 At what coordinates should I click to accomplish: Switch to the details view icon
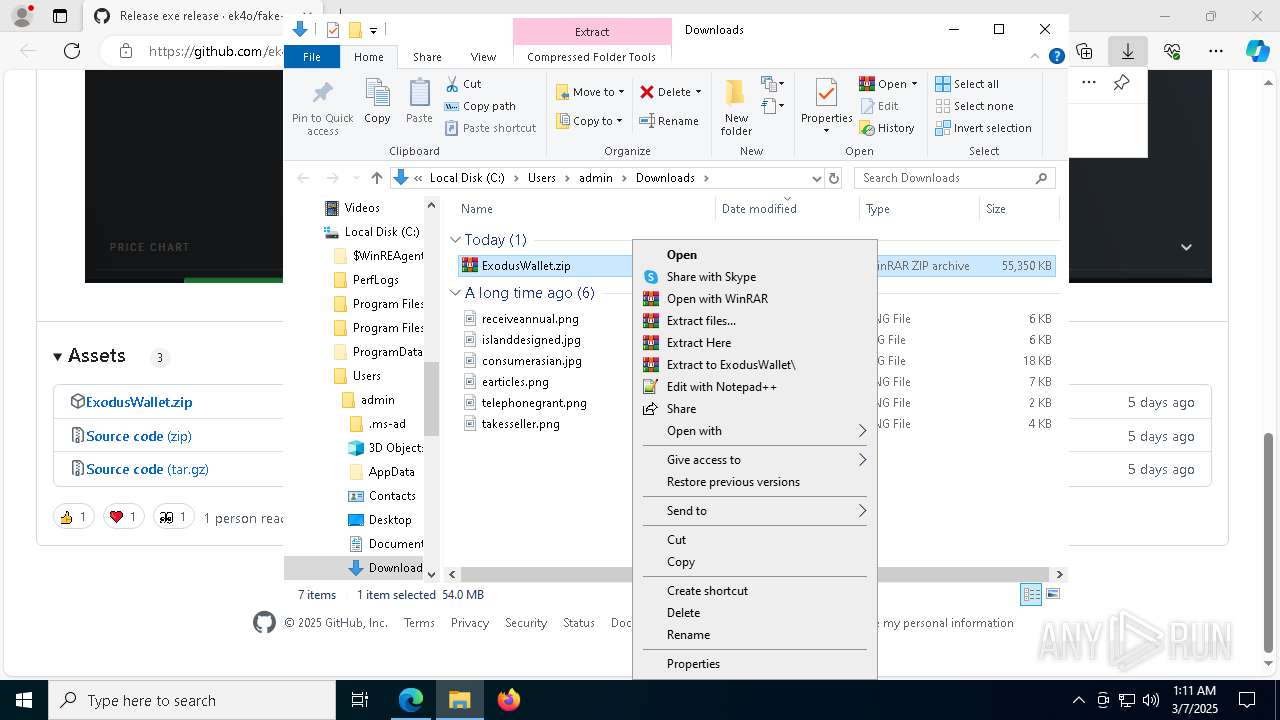1031,595
